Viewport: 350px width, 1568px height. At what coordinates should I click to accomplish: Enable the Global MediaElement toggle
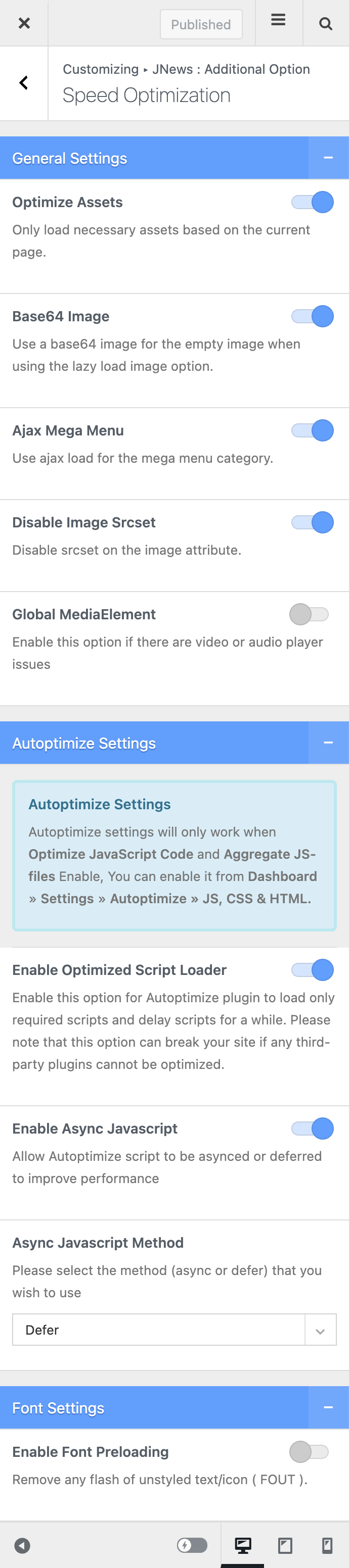pos(309,614)
